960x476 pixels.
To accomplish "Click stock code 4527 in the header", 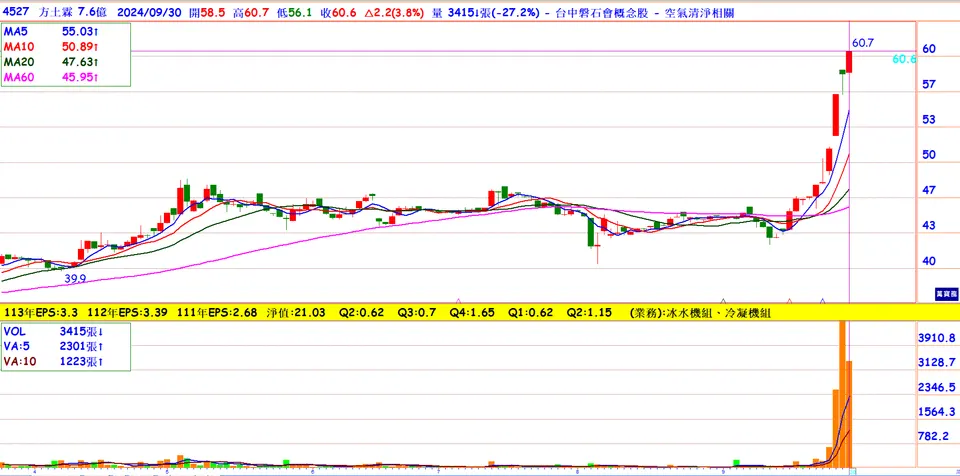I will click(x=15, y=12).
